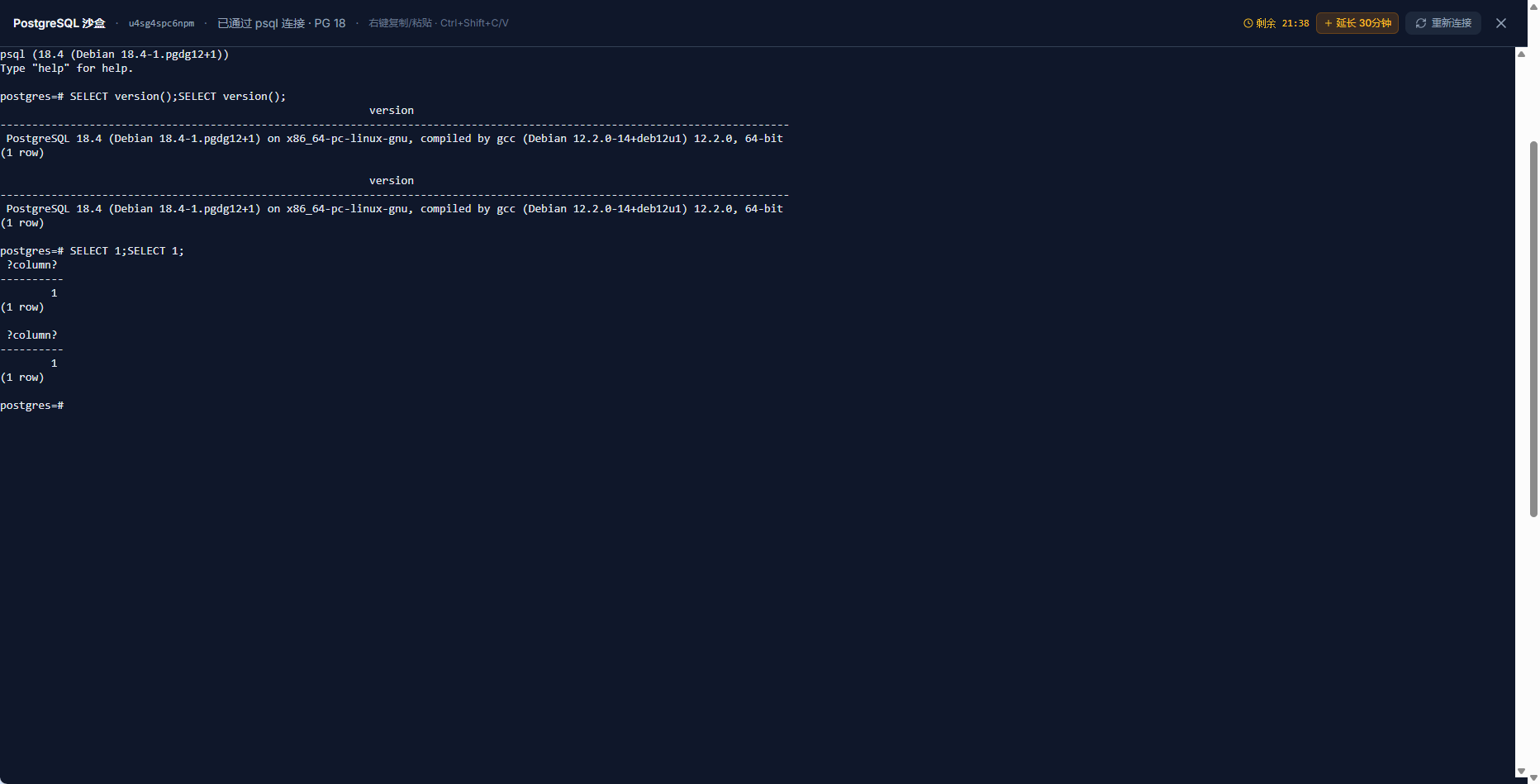Click the '已通过 psql 连接 · PG 18' status text
The image size is (1540, 784).
[x=281, y=23]
